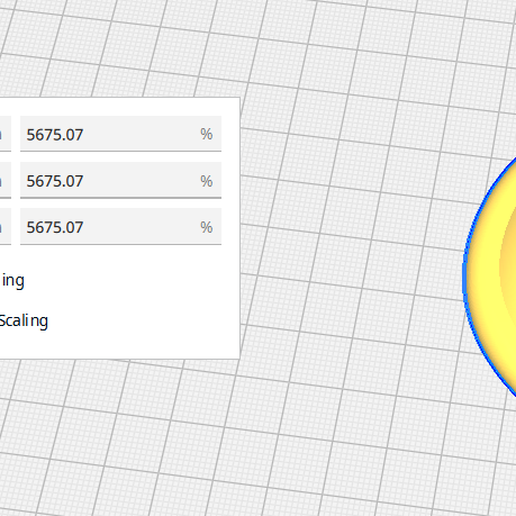This screenshot has height=516, width=516.
Task: Click the bottom 5675.07 % scale field
Action: coord(121,227)
